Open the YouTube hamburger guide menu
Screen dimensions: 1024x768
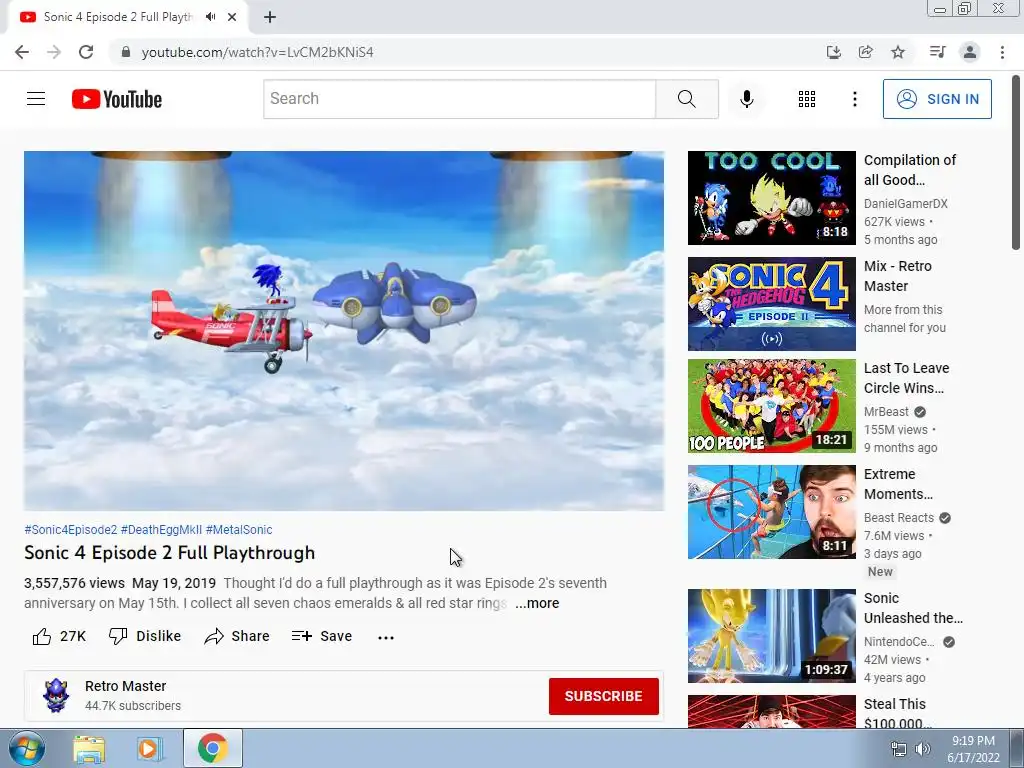[36, 99]
